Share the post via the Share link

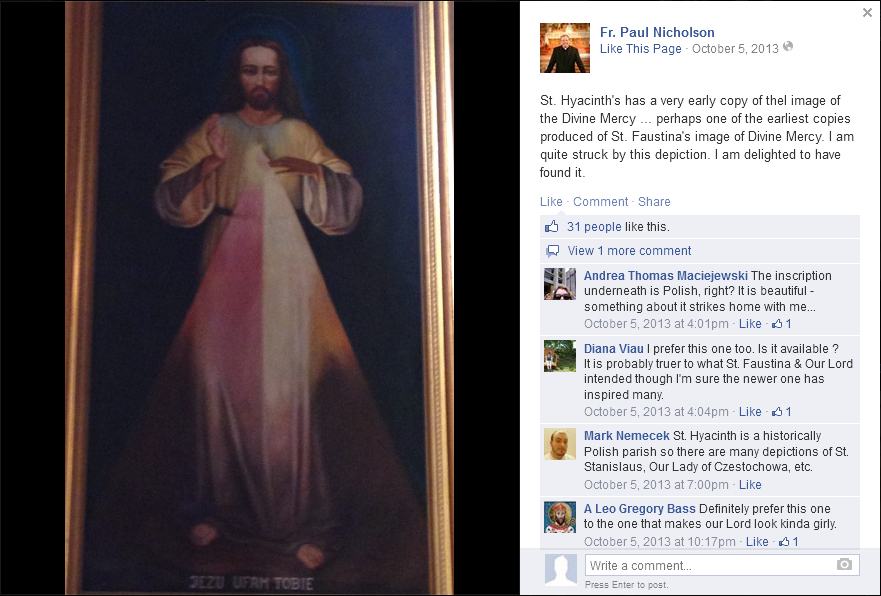654,202
